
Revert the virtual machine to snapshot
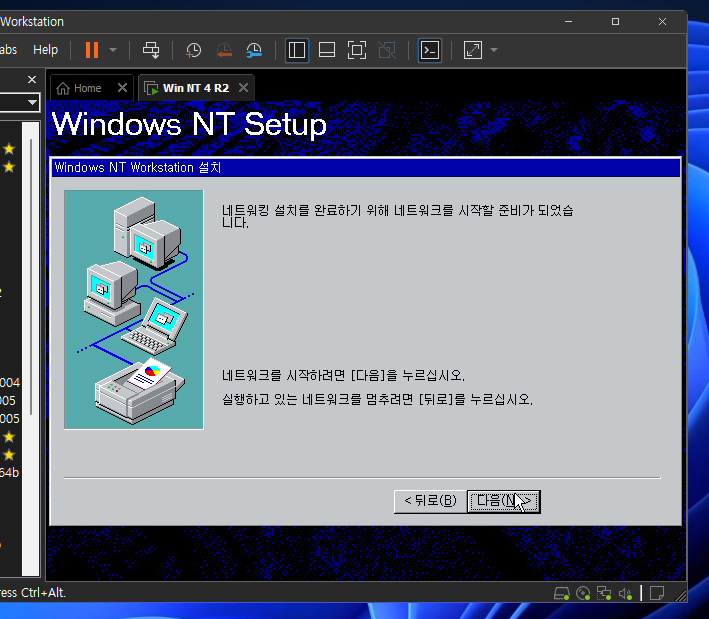224,50
